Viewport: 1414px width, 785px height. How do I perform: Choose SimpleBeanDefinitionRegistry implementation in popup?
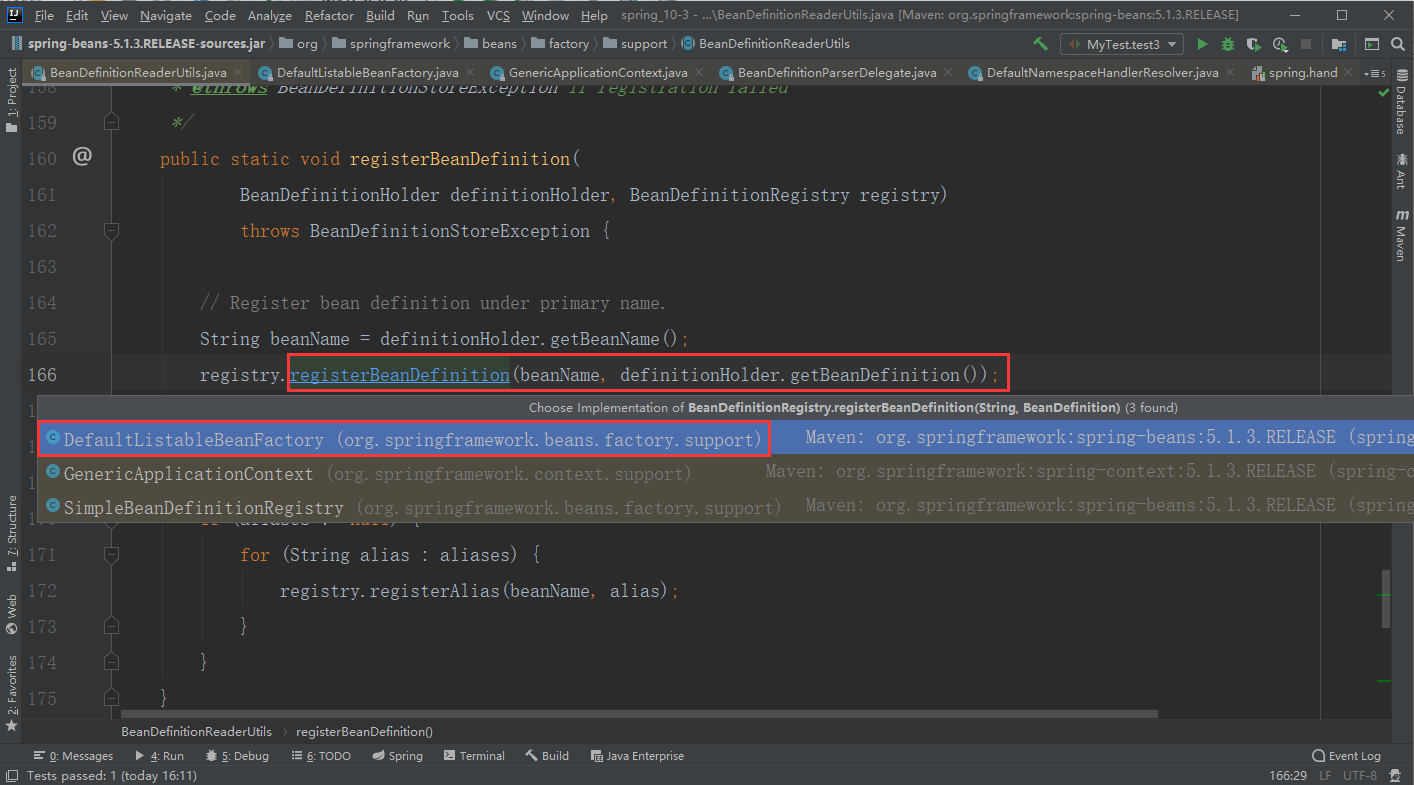(725, 507)
